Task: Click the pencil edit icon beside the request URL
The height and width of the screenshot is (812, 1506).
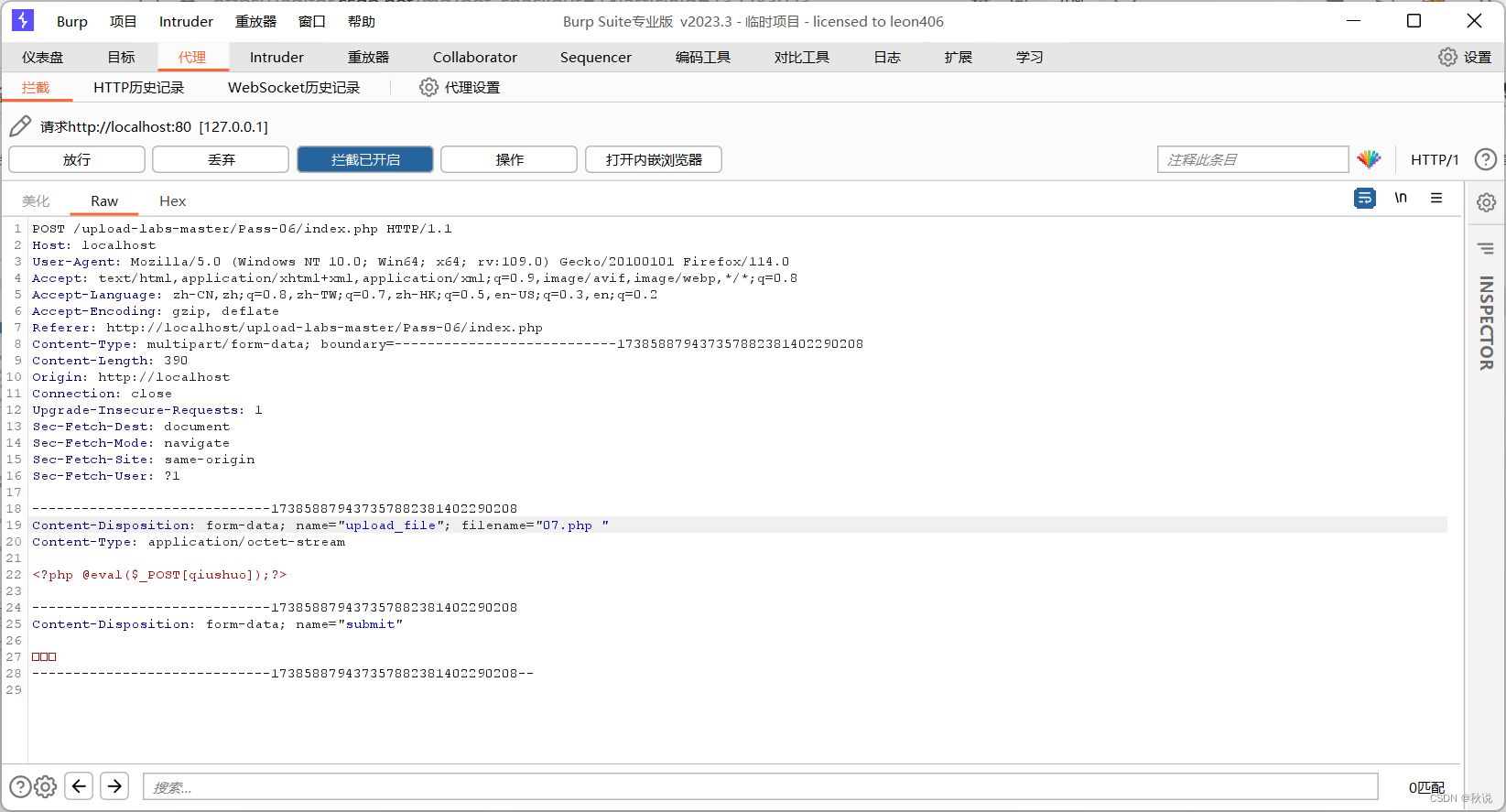Action: click(20, 126)
